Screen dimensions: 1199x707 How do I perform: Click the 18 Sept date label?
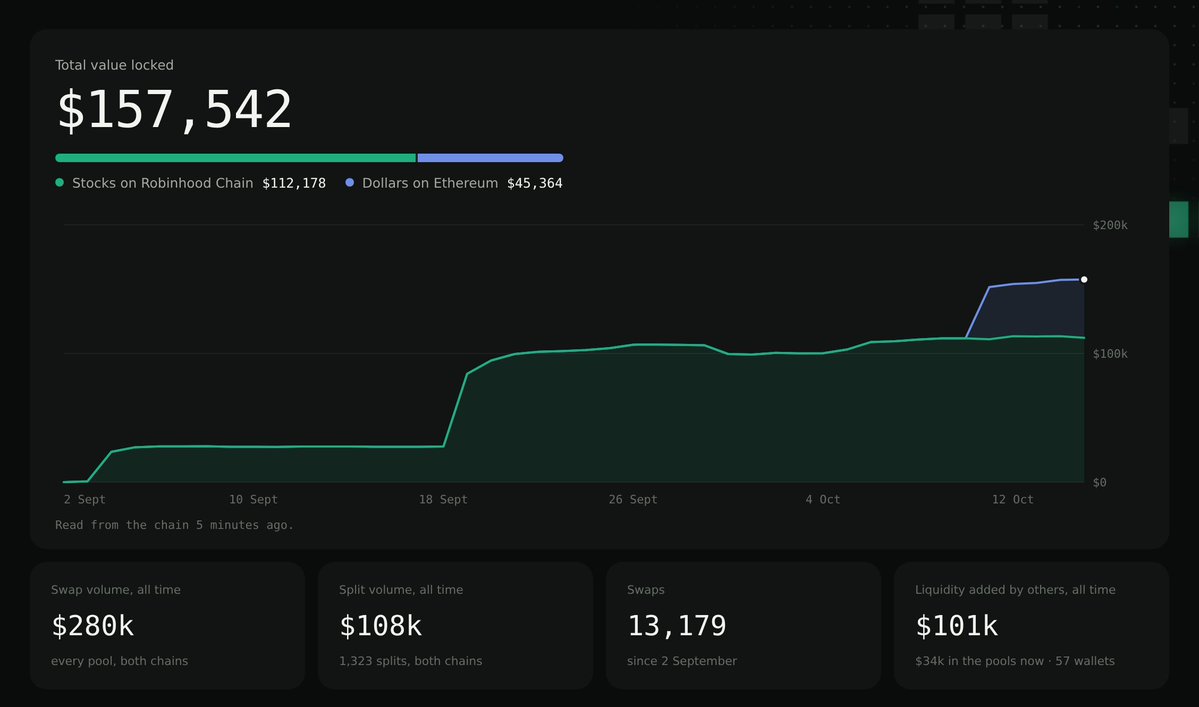(x=443, y=499)
